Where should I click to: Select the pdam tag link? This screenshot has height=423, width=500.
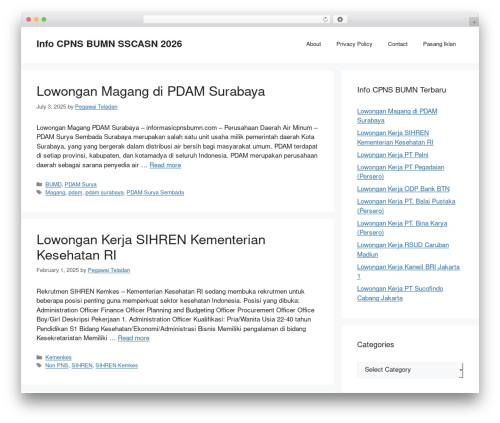[x=75, y=192]
